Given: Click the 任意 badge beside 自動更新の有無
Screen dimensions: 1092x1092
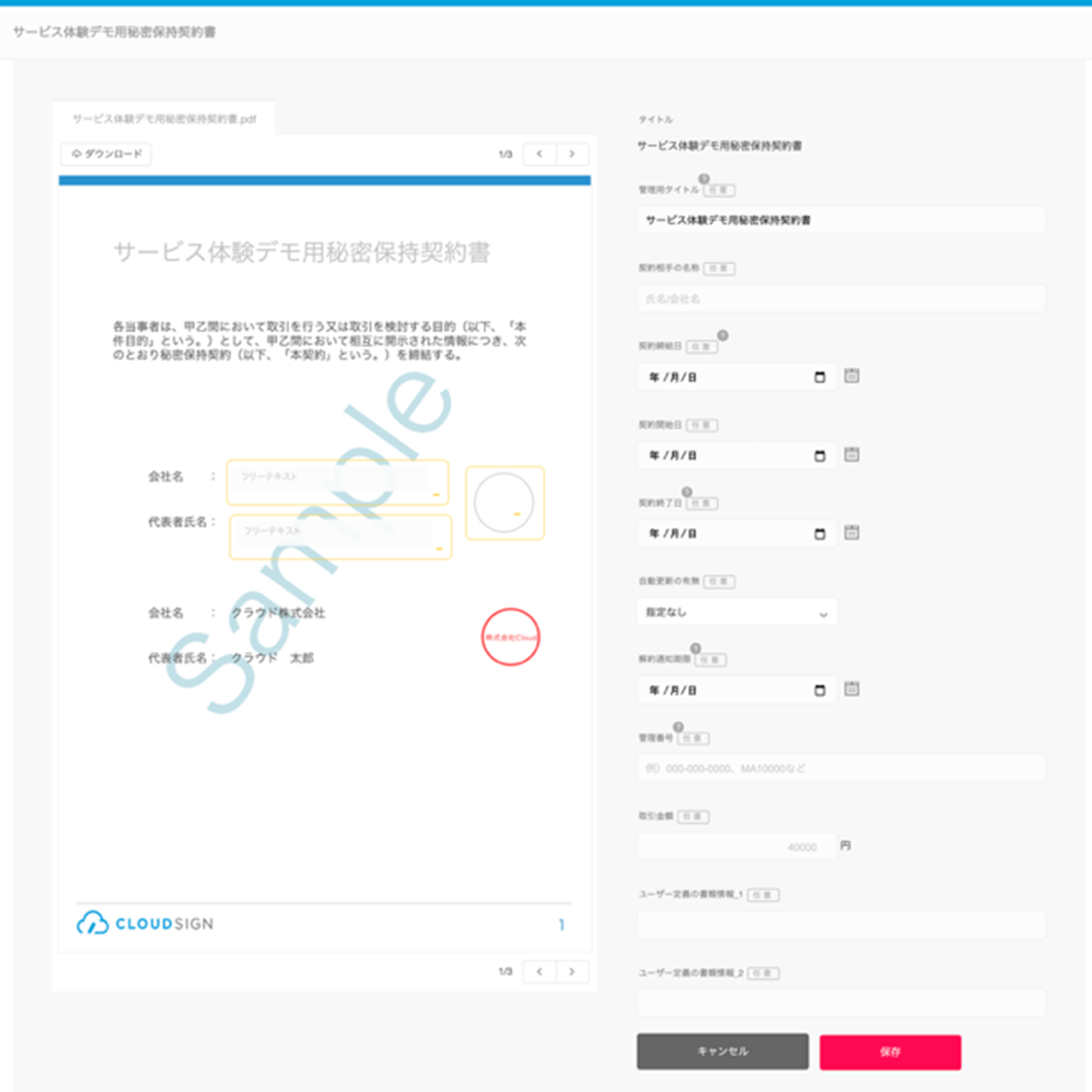Looking at the screenshot, I should 719,581.
